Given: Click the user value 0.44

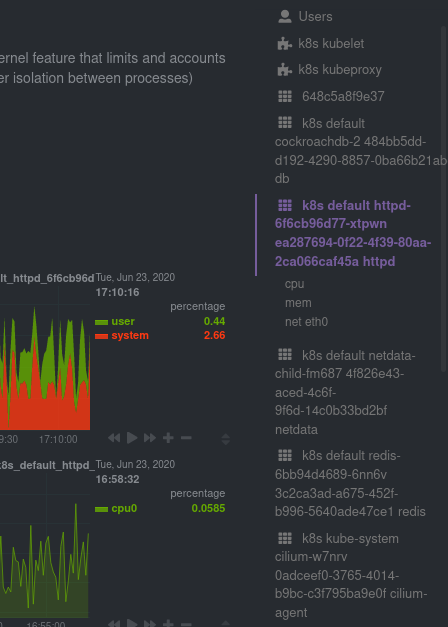Looking at the screenshot, I should (214, 321).
